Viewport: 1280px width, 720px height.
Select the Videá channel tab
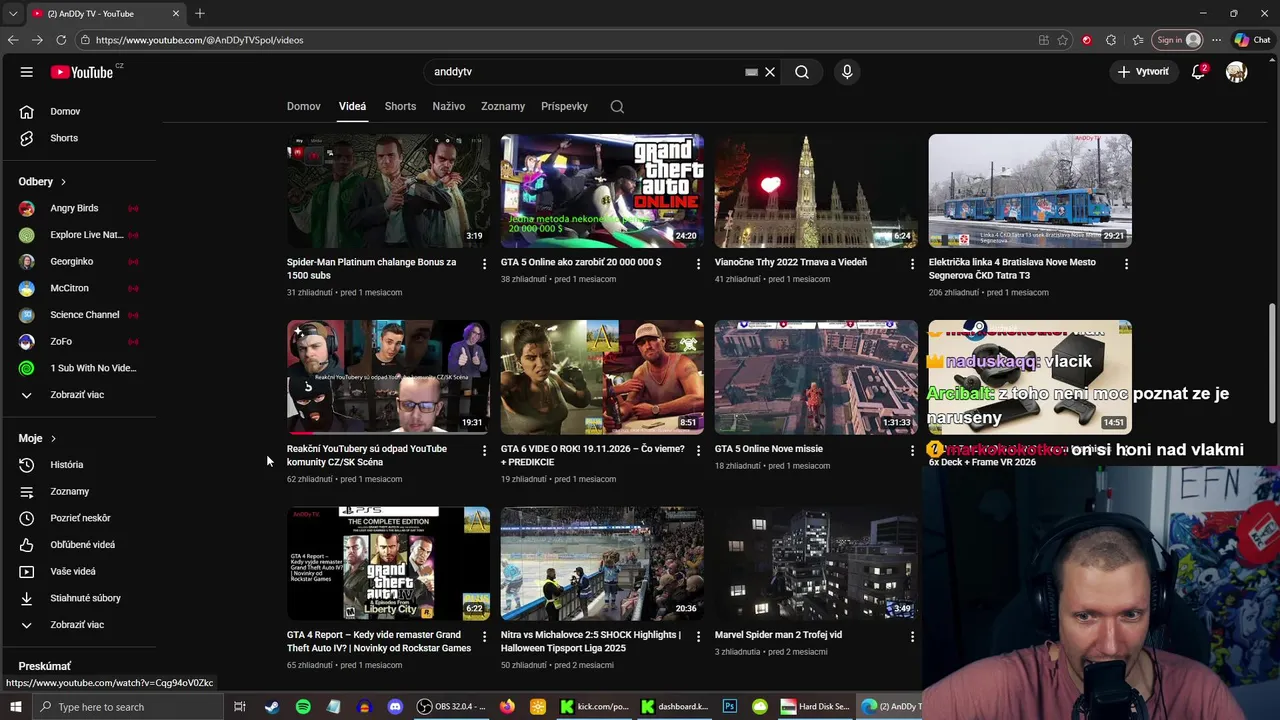click(x=352, y=106)
